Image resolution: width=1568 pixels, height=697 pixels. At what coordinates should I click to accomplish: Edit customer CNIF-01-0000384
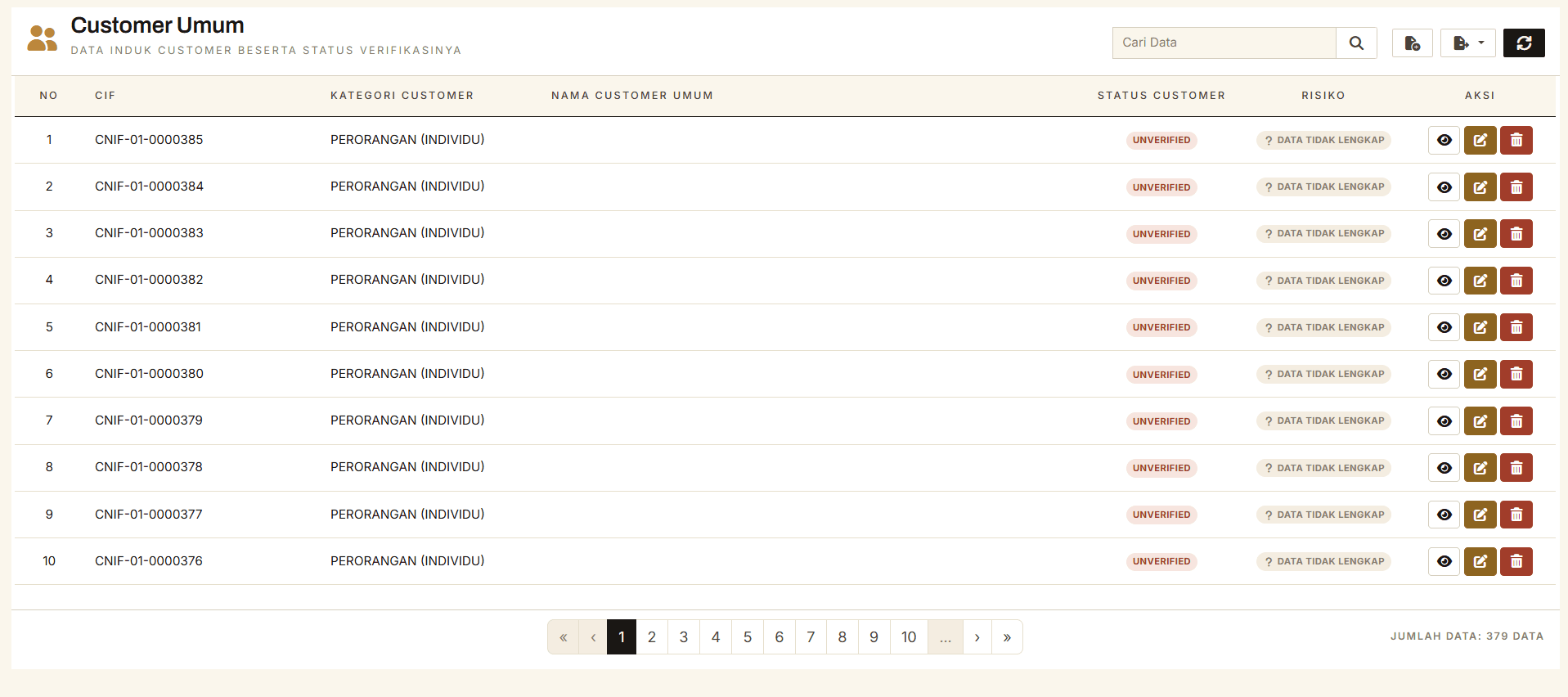(x=1480, y=187)
